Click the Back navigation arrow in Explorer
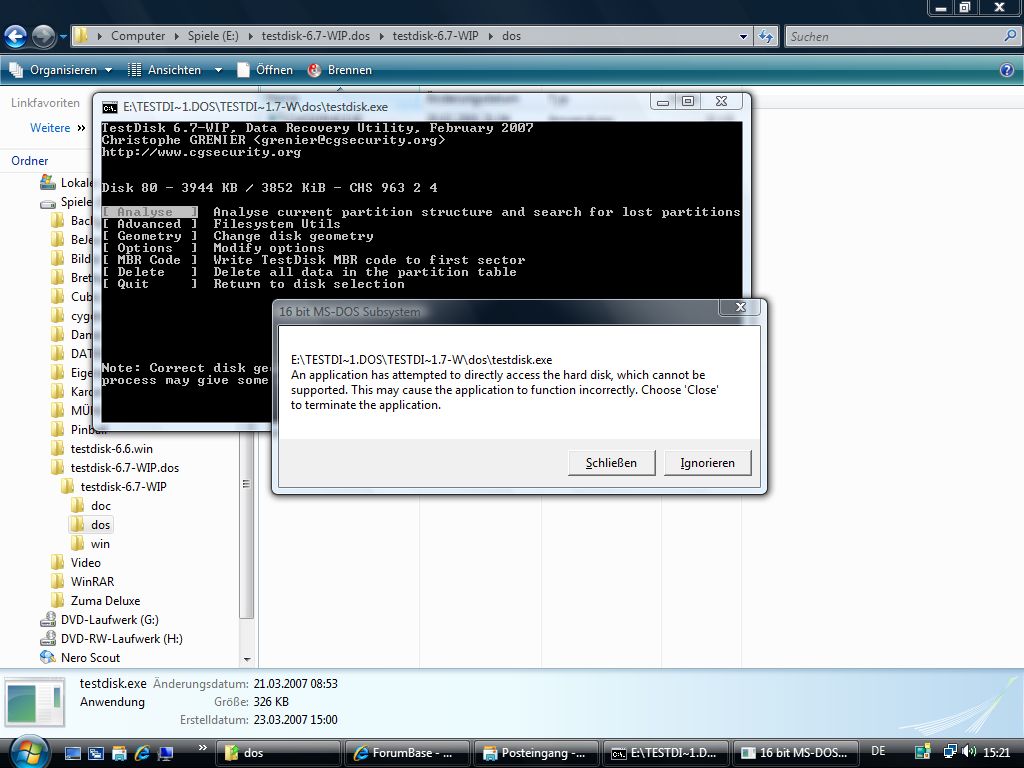The height and width of the screenshot is (768, 1024). (16, 36)
